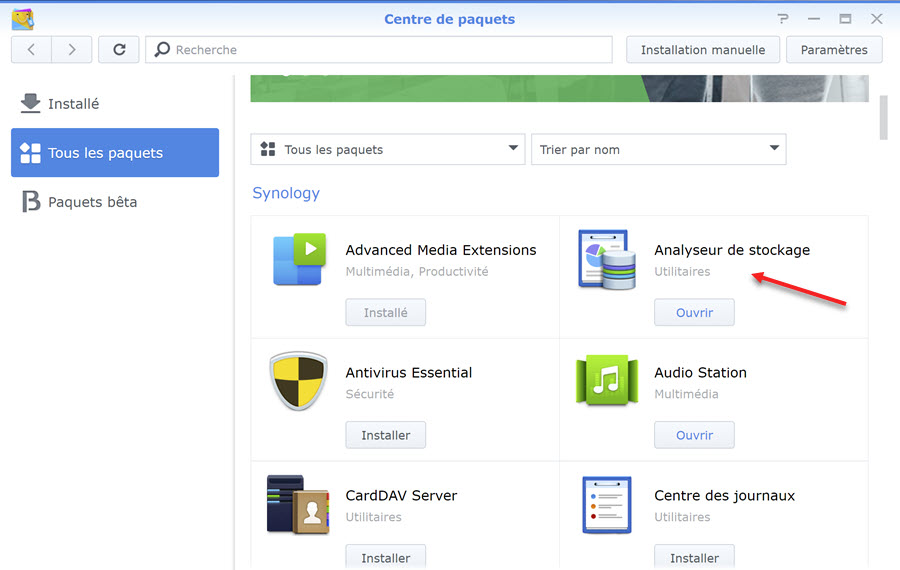
Task: Click the Synology section heading
Action: (286, 193)
